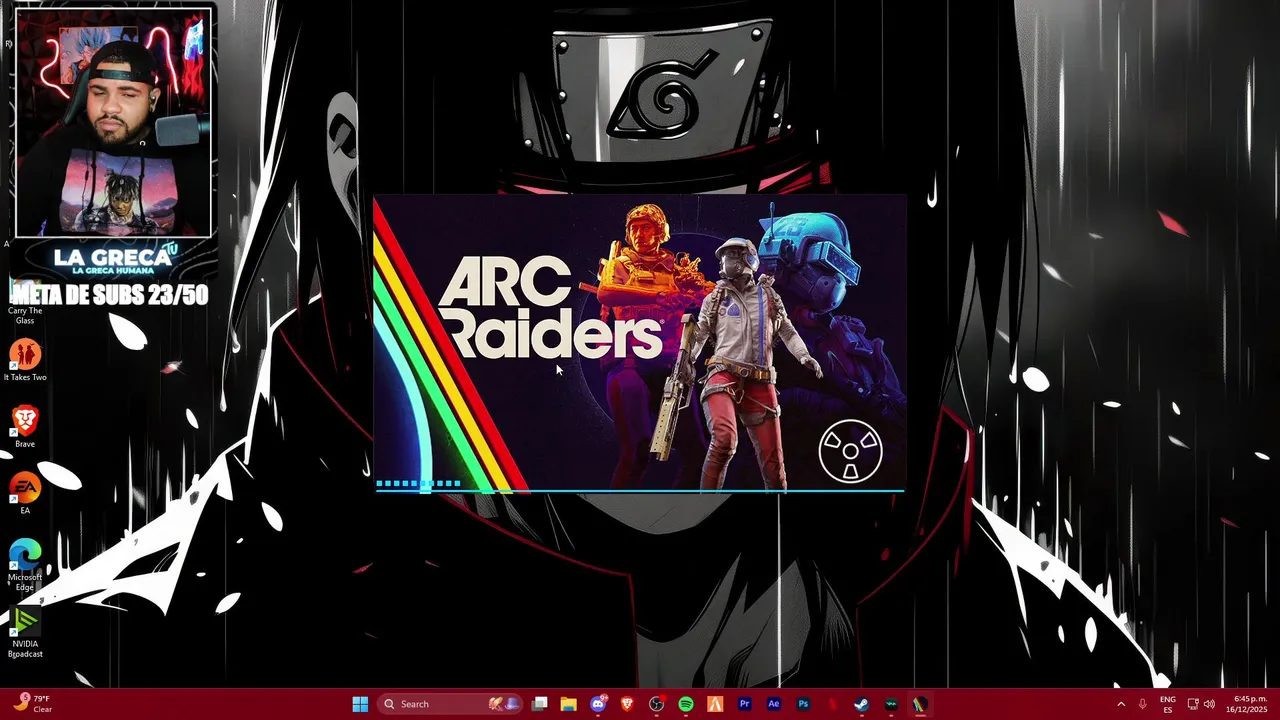Viewport: 1280px width, 720px height.
Task: Open Discord from the taskbar
Action: click(x=598, y=704)
